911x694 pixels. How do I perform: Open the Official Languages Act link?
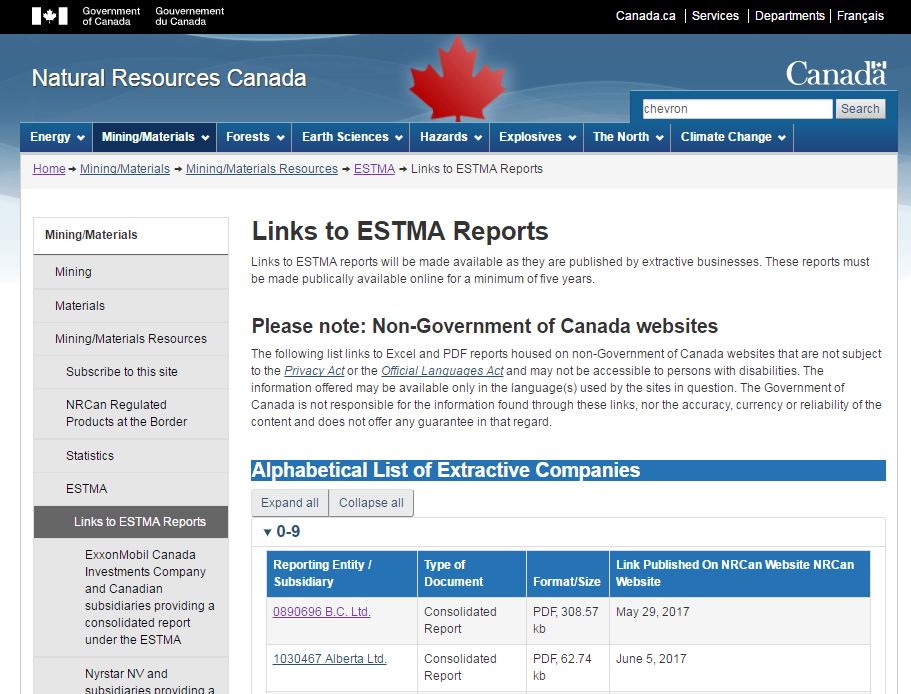pyautogui.click(x=442, y=371)
